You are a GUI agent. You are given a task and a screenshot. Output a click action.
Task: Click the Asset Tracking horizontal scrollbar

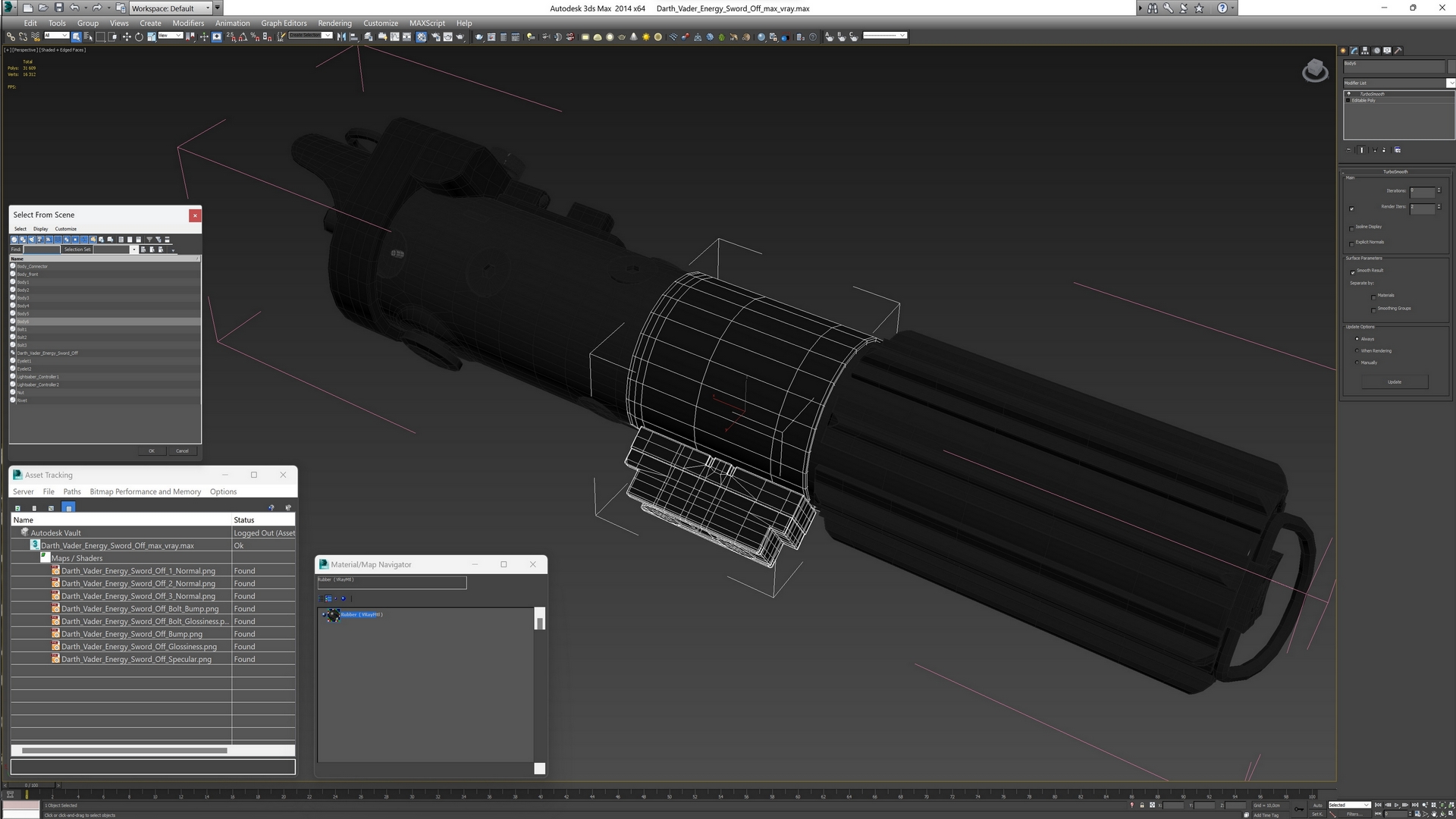tap(124, 751)
